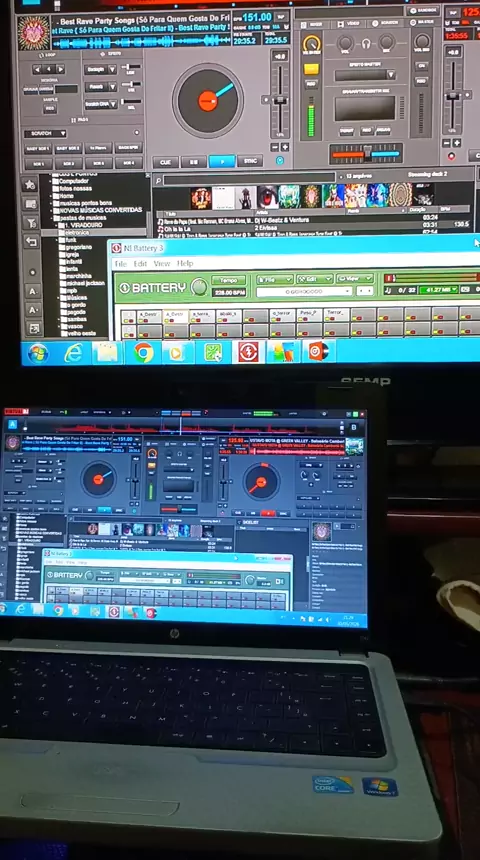Turn deck A gain knob on external monitor
This screenshot has height=860, width=480.
312,44
